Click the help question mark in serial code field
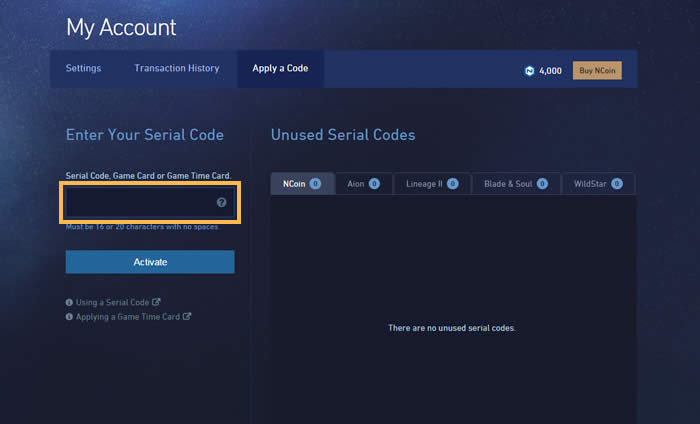Image resolution: width=700 pixels, height=424 pixels. (221, 203)
